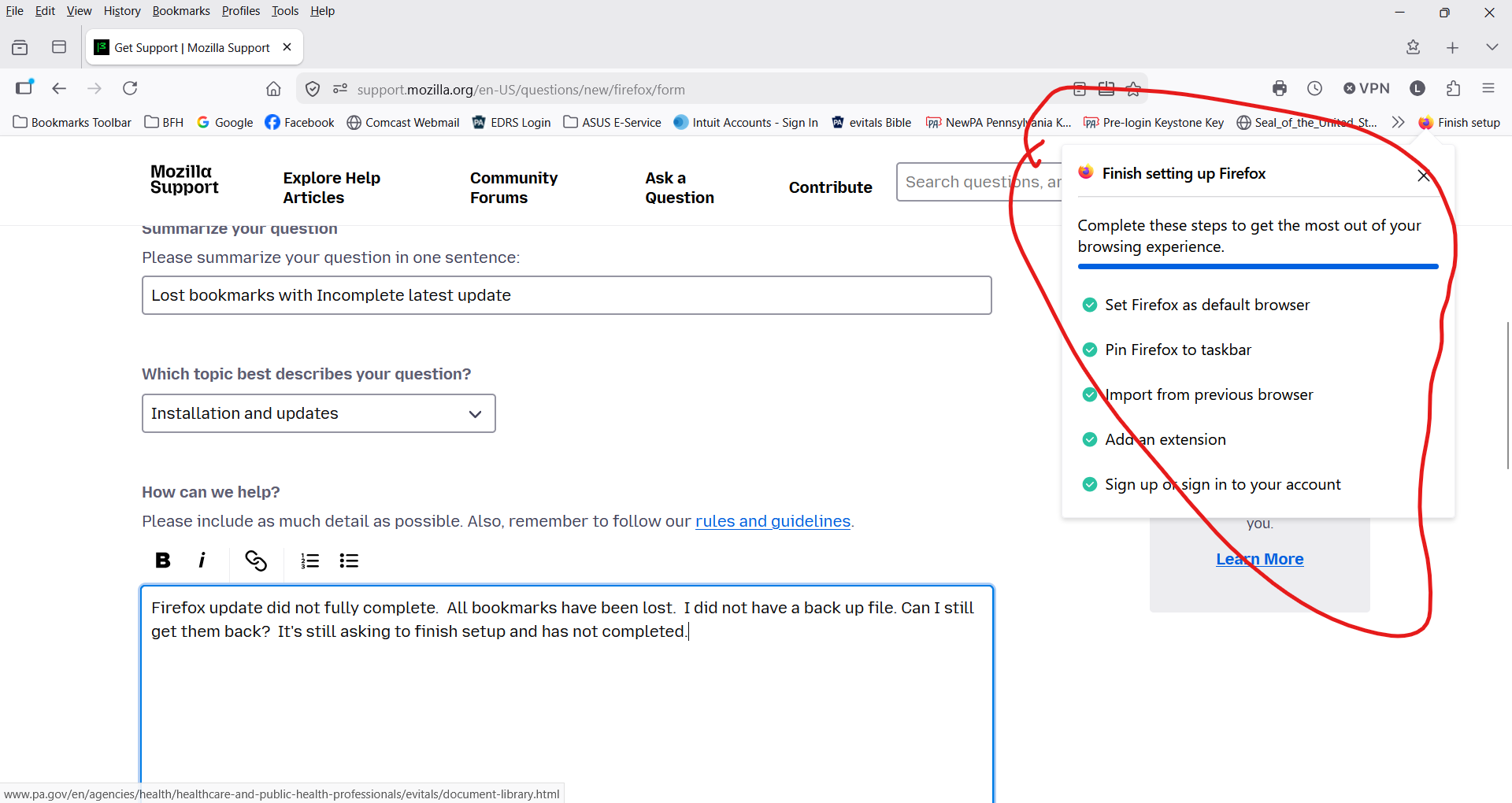1512x803 pixels.
Task: Click the question summary text field
Action: 566,295
